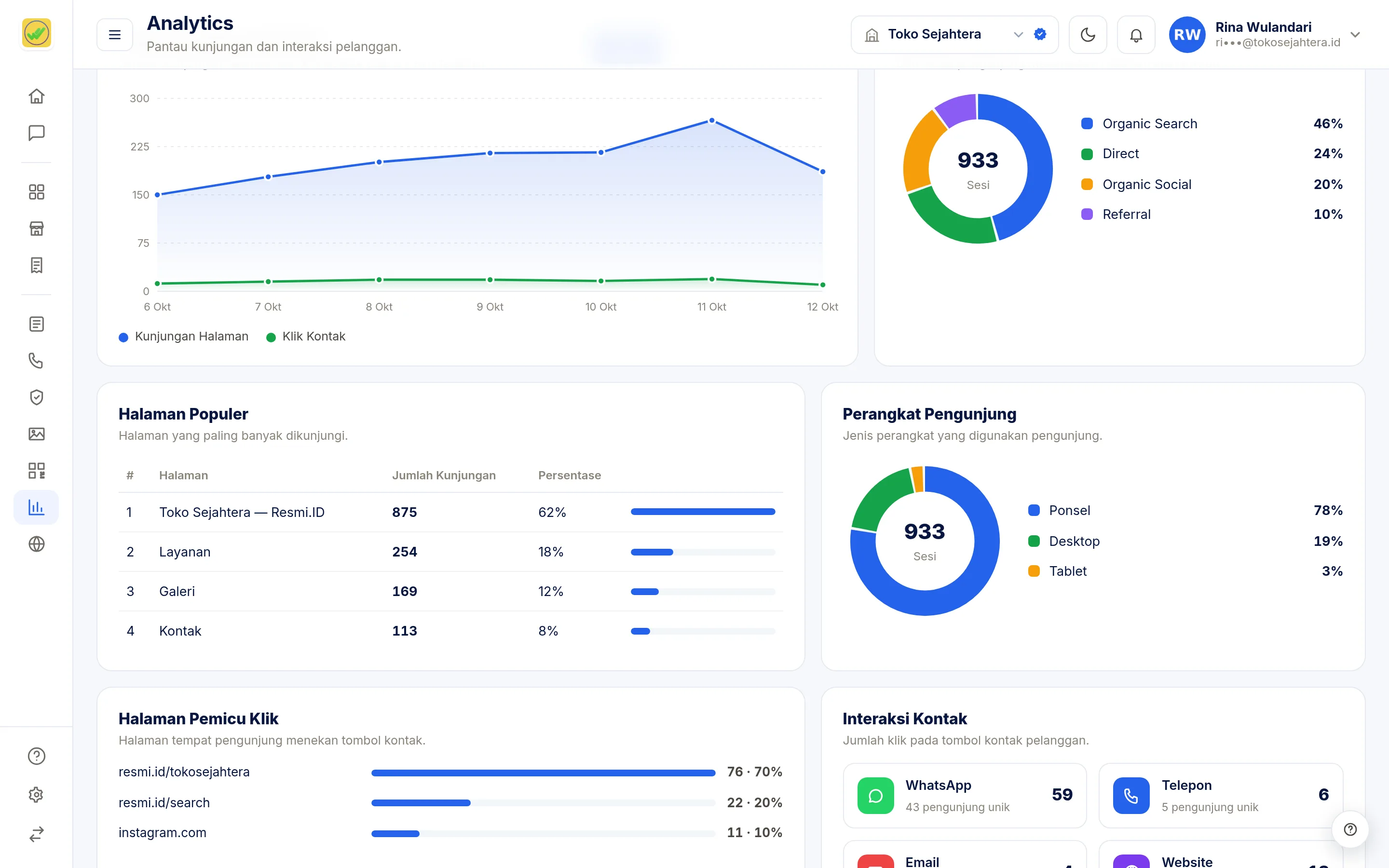Open the settings gear in sidebar

36,795
